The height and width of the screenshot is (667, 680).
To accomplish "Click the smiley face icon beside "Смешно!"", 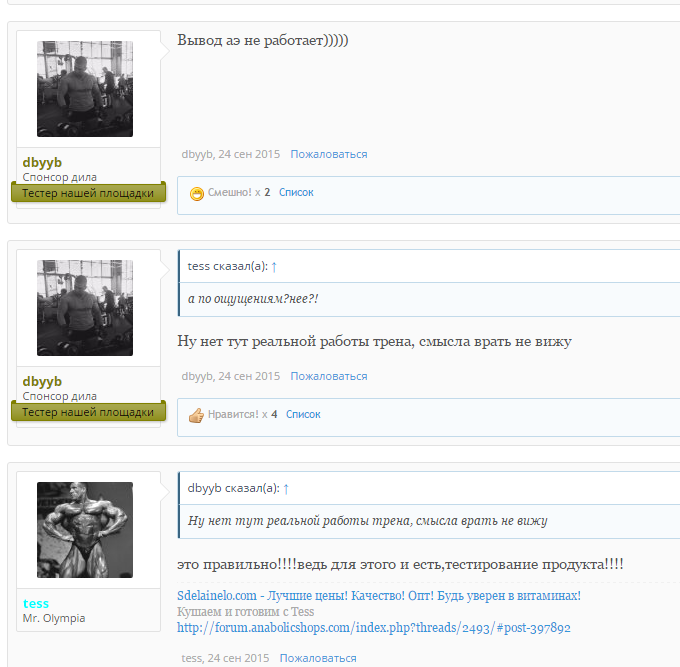I will pos(197,193).
